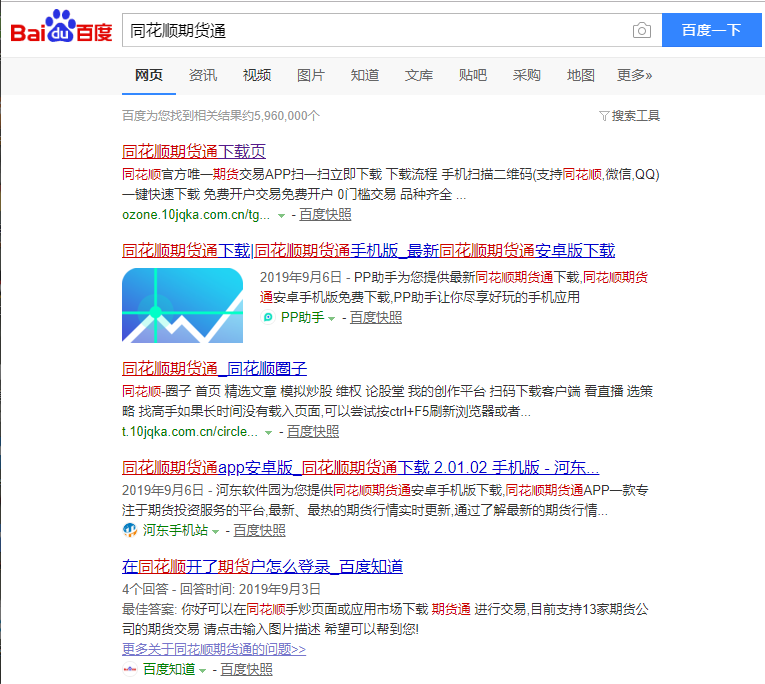Click the t.10jqka.com.cn/circle... URL
The height and width of the screenshot is (684, 765).
[190, 432]
